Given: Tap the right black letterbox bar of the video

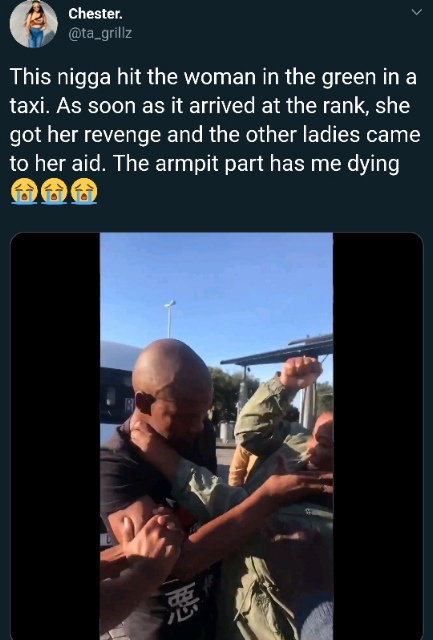Looking at the screenshot, I should tap(378, 436).
